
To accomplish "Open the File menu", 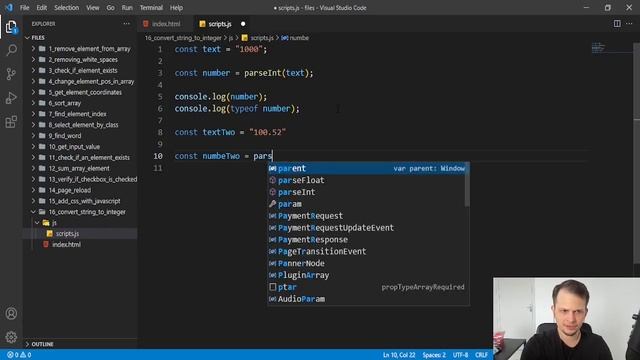I will point(24,8).
